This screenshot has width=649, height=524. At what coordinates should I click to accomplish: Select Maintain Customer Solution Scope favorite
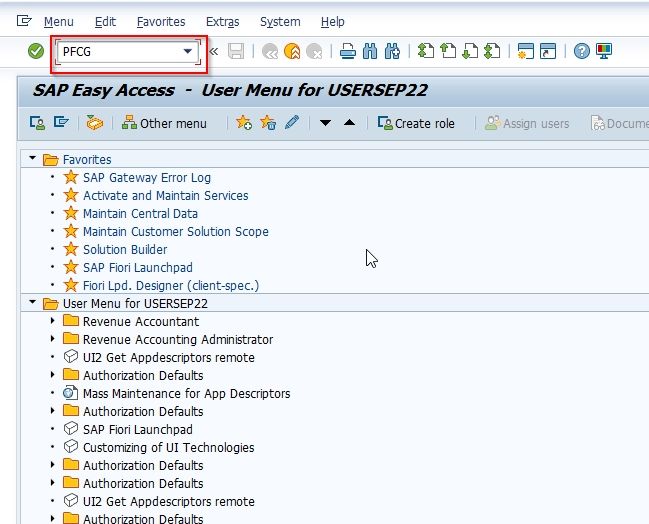(x=175, y=231)
